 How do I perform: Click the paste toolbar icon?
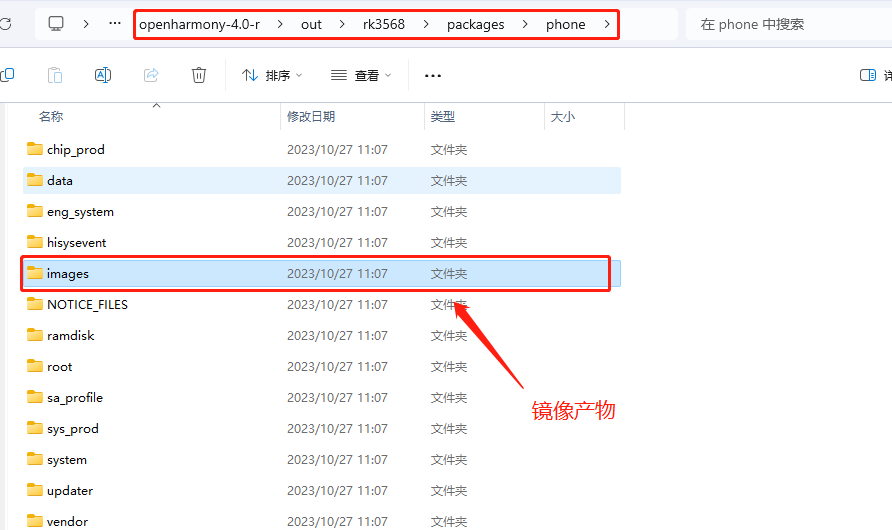click(x=55, y=75)
